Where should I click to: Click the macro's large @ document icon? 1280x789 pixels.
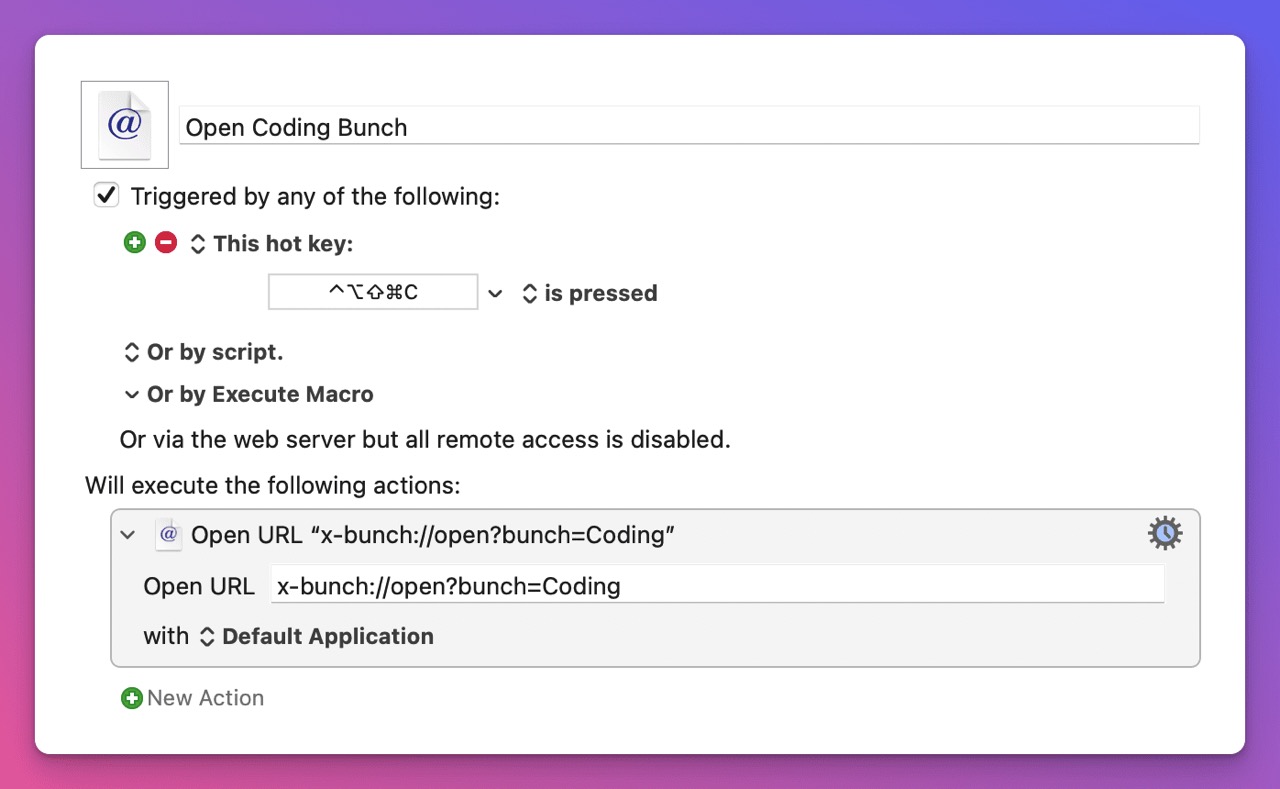tap(125, 125)
